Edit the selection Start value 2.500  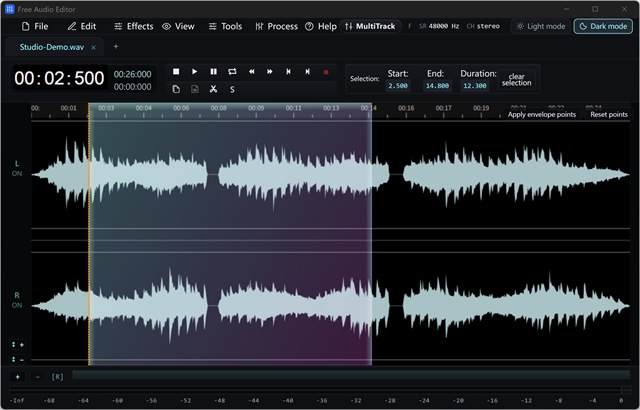pos(398,86)
